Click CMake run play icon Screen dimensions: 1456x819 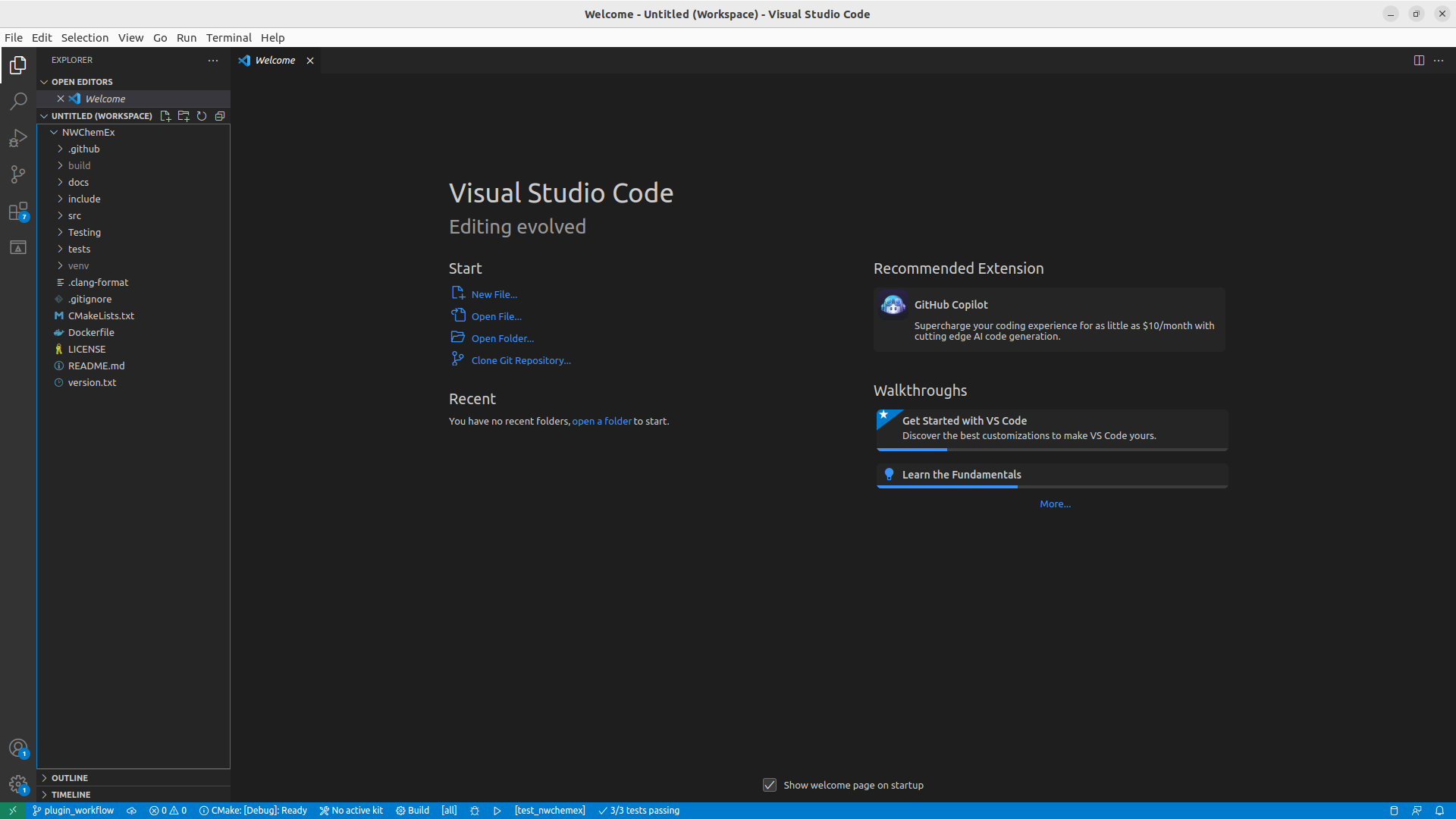tap(497, 811)
